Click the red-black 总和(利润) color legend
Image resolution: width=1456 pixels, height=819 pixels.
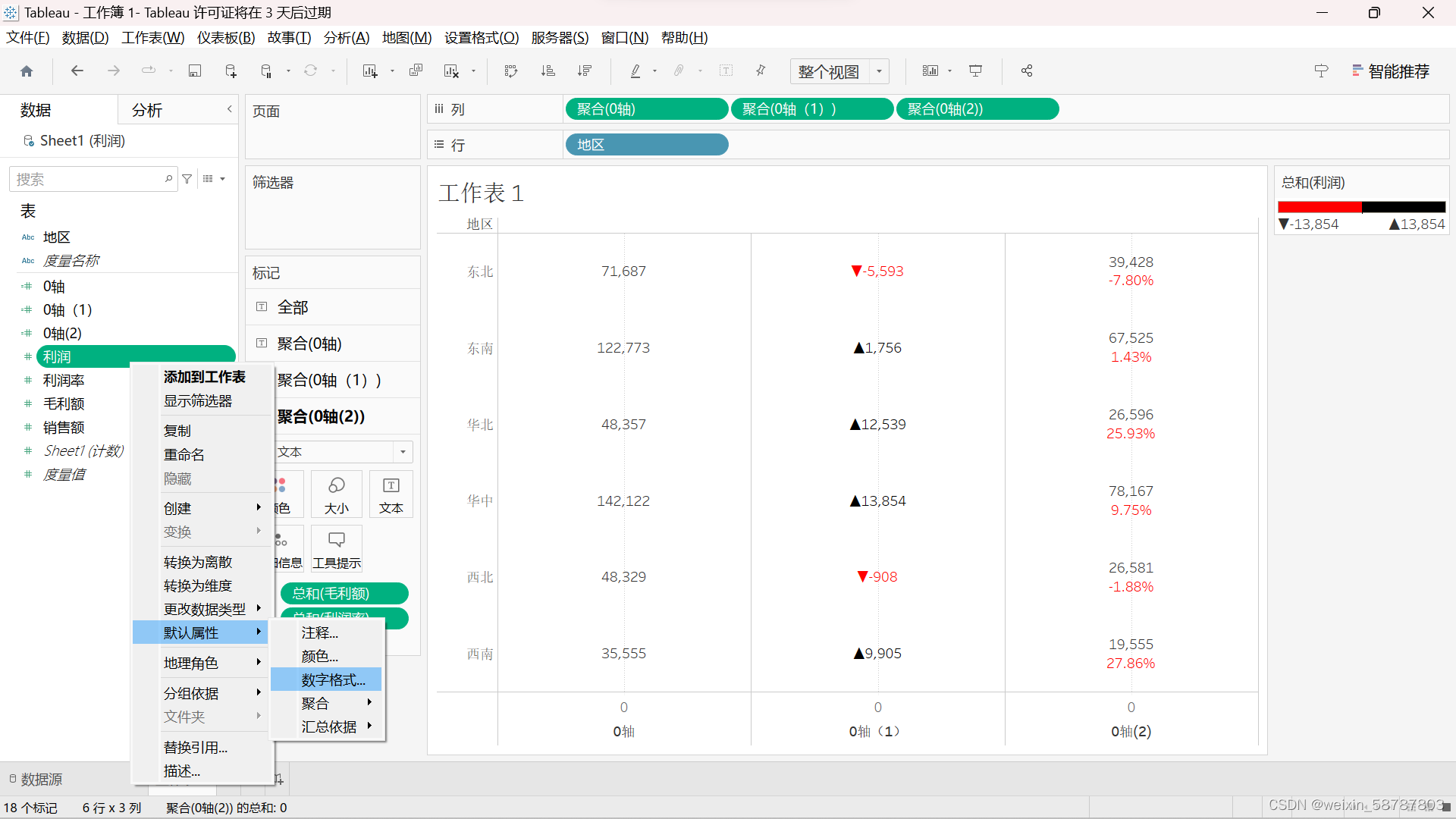[1361, 207]
